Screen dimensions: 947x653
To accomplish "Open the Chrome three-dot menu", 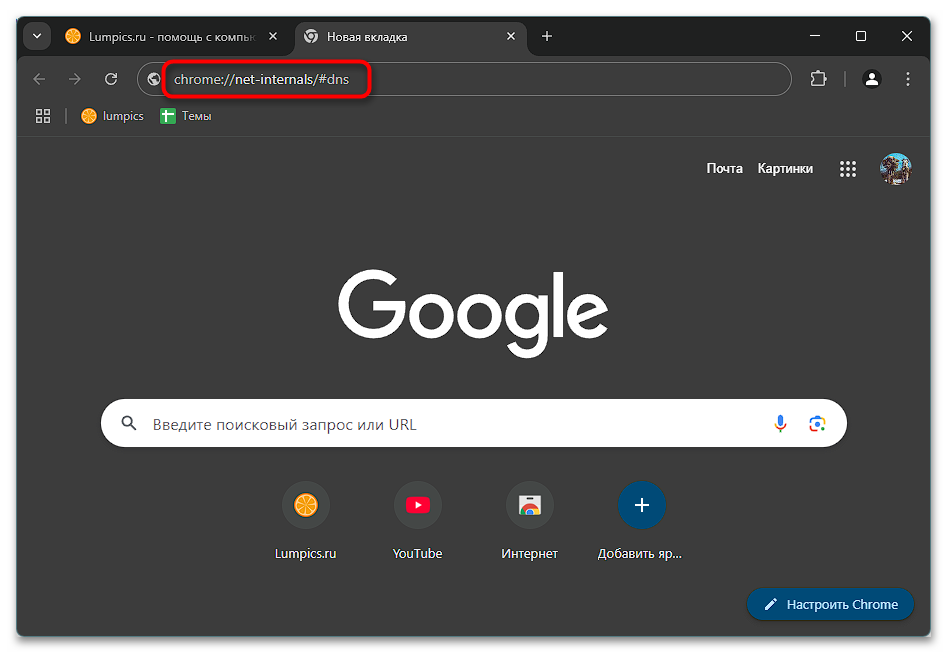I will click(907, 79).
